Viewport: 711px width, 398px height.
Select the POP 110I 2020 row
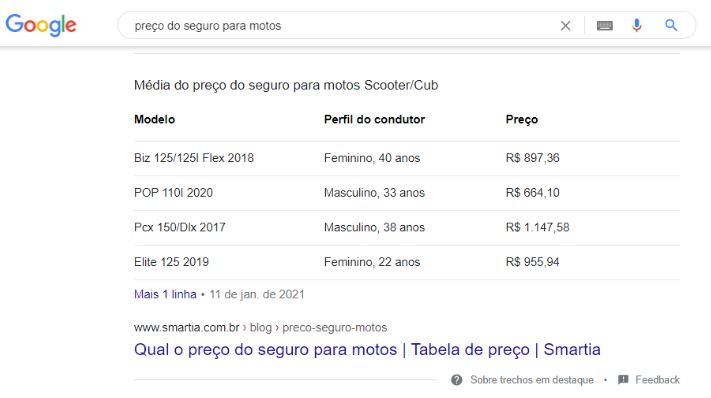click(x=407, y=193)
